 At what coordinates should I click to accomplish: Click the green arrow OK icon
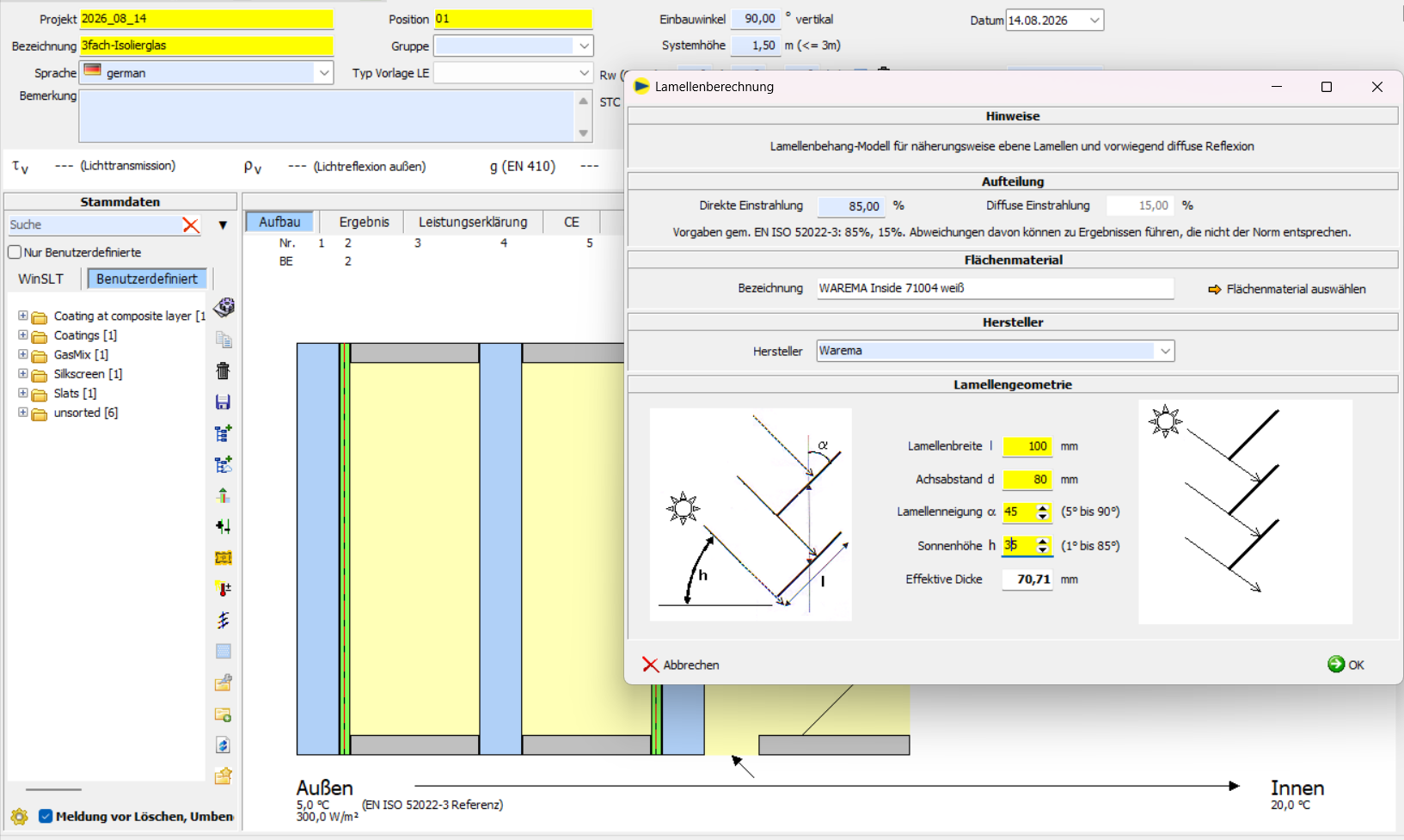point(1336,664)
